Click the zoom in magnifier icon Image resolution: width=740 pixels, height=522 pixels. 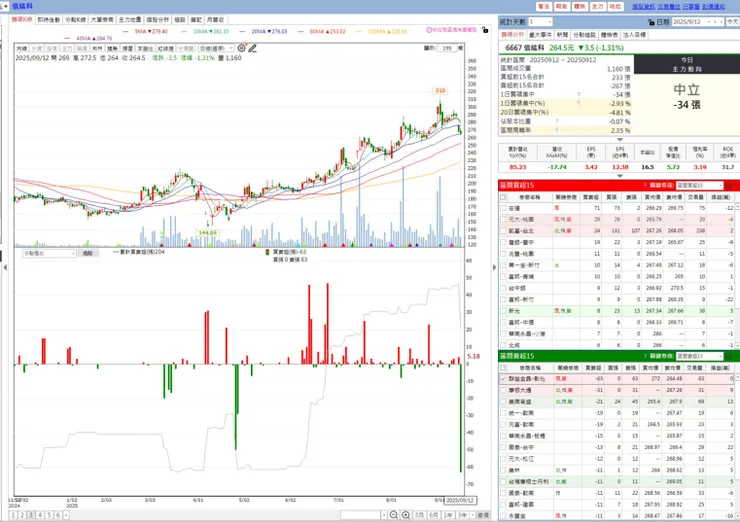pyautogui.click(x=405, y=515)
